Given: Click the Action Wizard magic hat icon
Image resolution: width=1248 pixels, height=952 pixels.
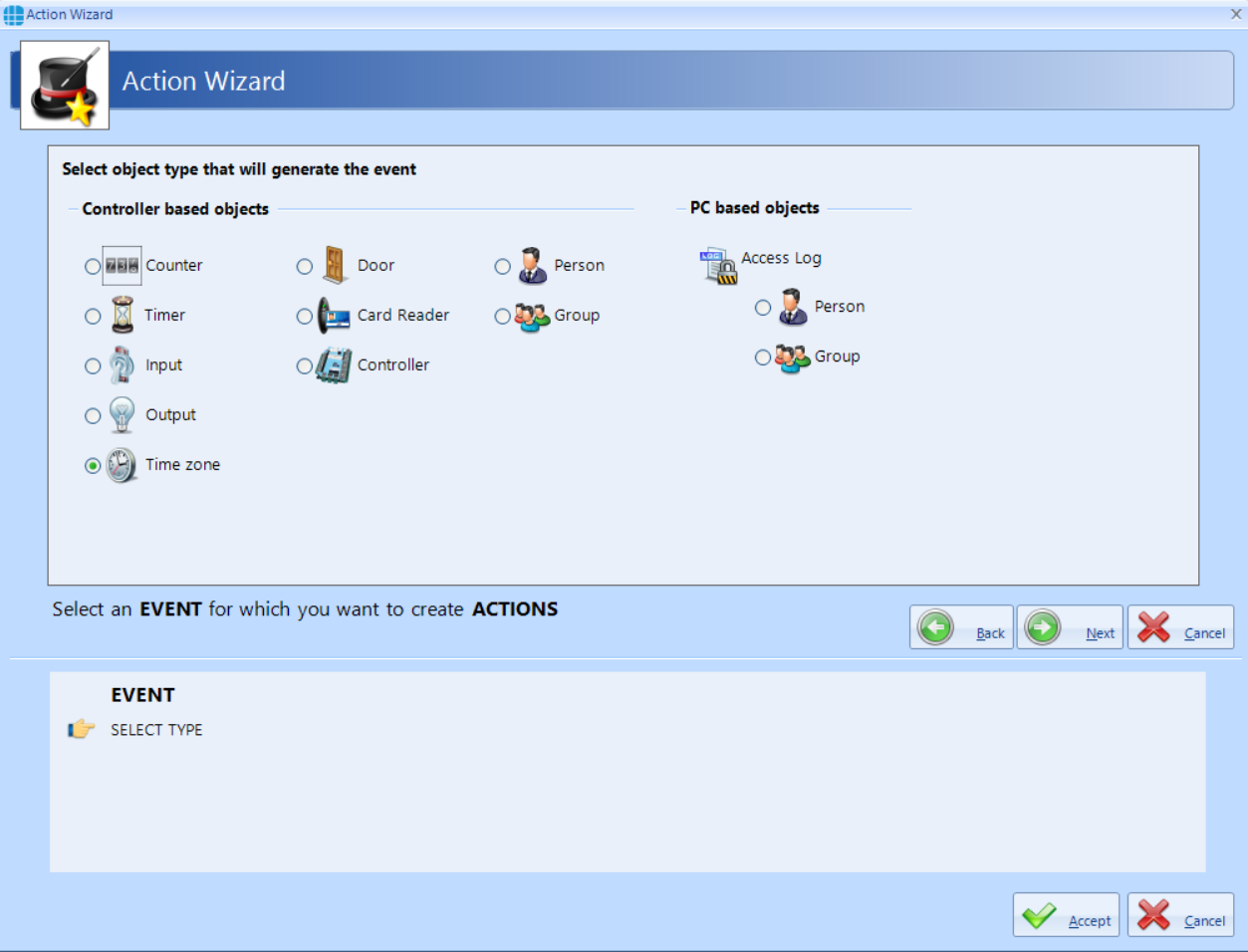Looking at the screenshot, I should coord(65,86).
